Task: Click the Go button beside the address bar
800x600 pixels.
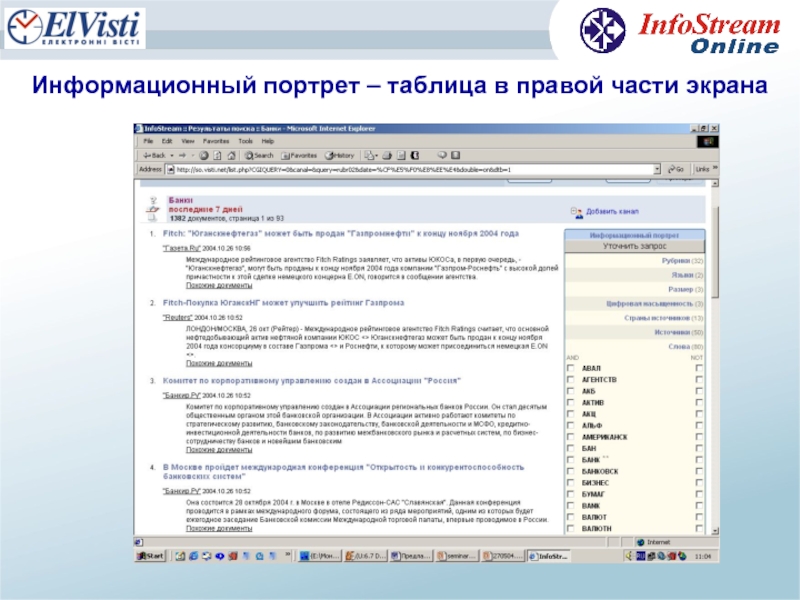Action: (x=677, y=169)
